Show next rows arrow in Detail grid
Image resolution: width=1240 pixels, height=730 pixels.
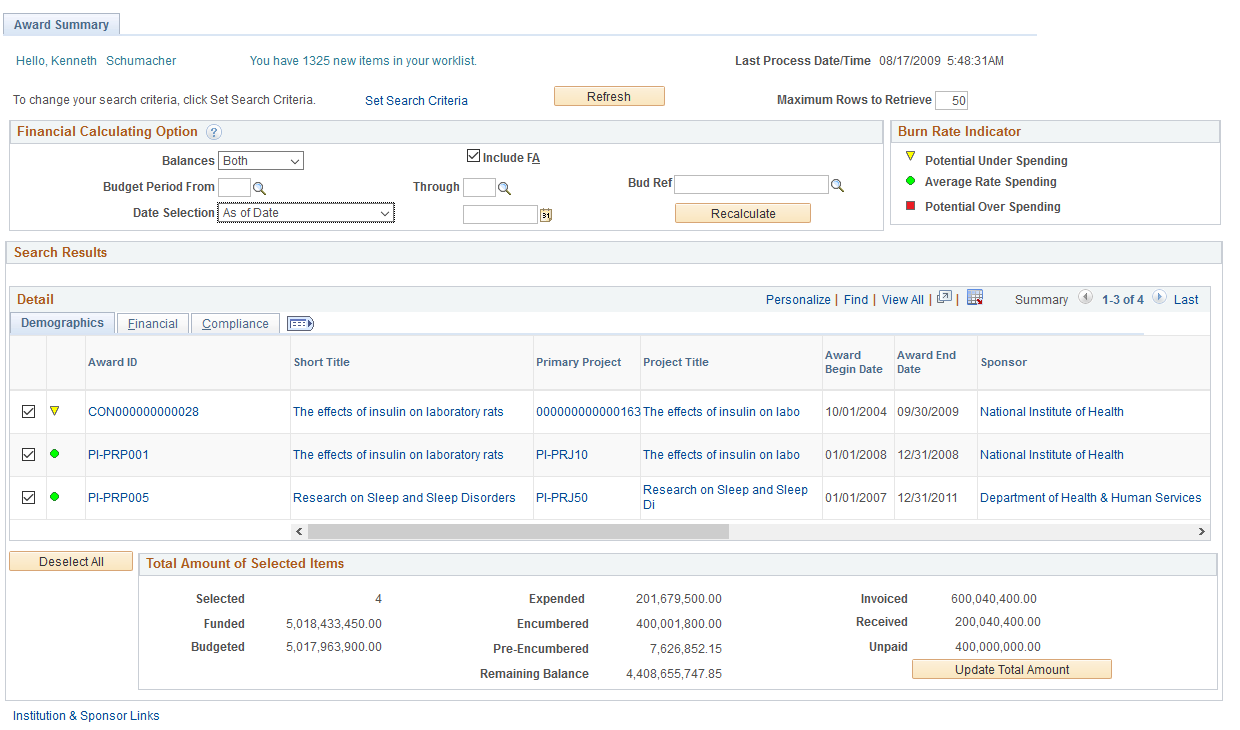pyautogui.click(x=1159, y=298)
